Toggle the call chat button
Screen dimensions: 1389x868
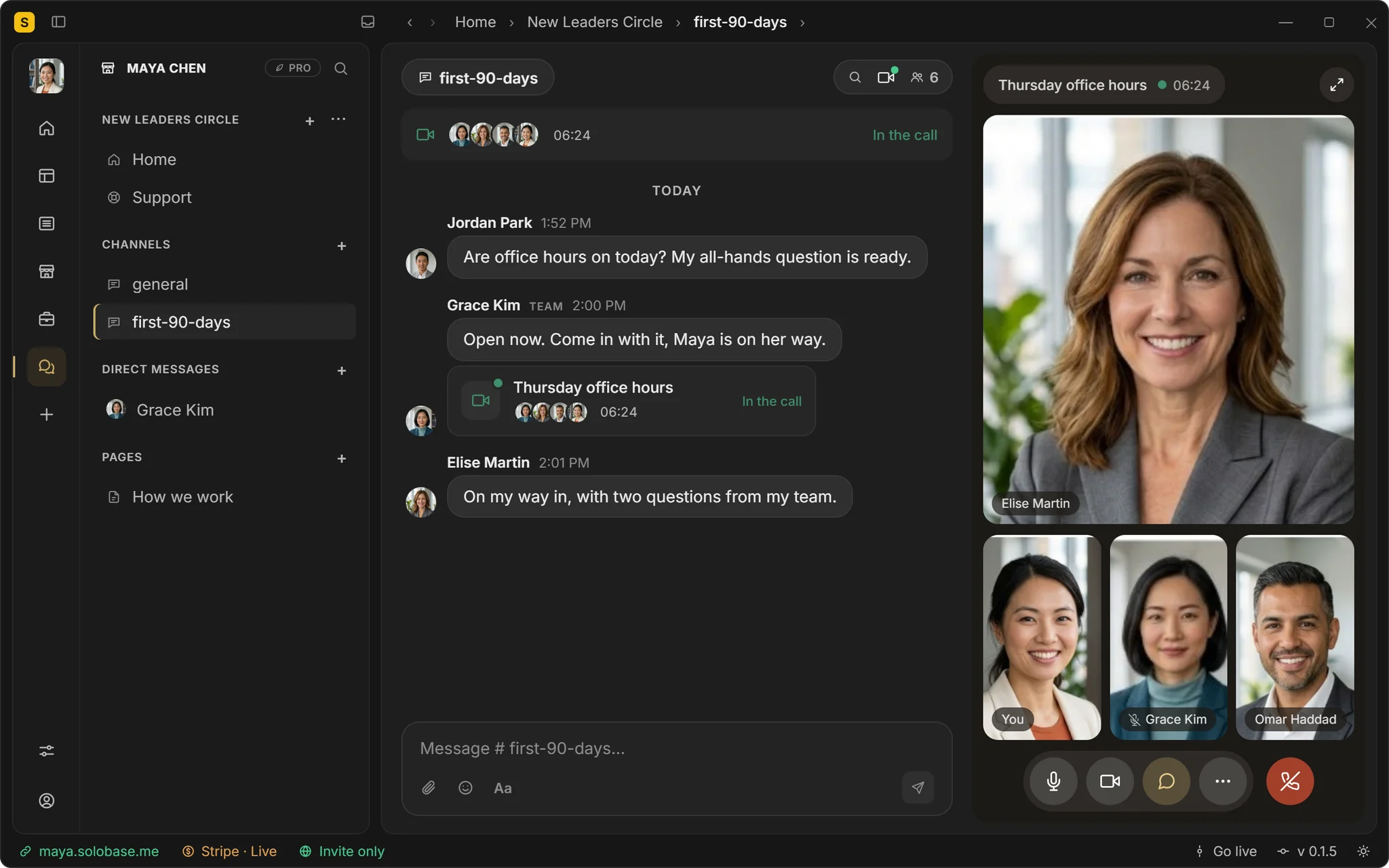point(1166,781)
